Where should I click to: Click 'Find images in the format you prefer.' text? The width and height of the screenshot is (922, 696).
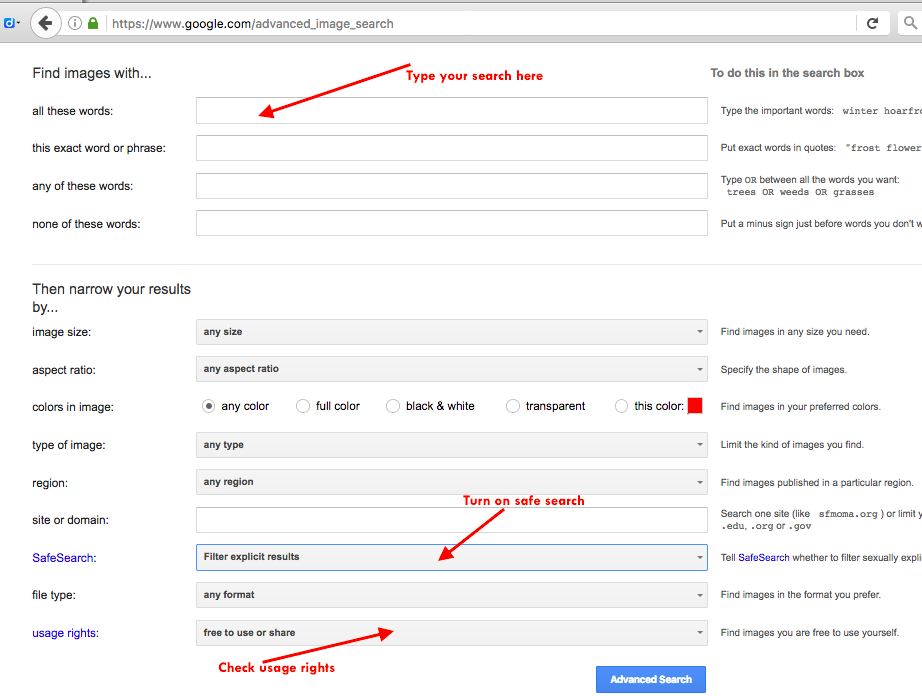tap(801, 595)
